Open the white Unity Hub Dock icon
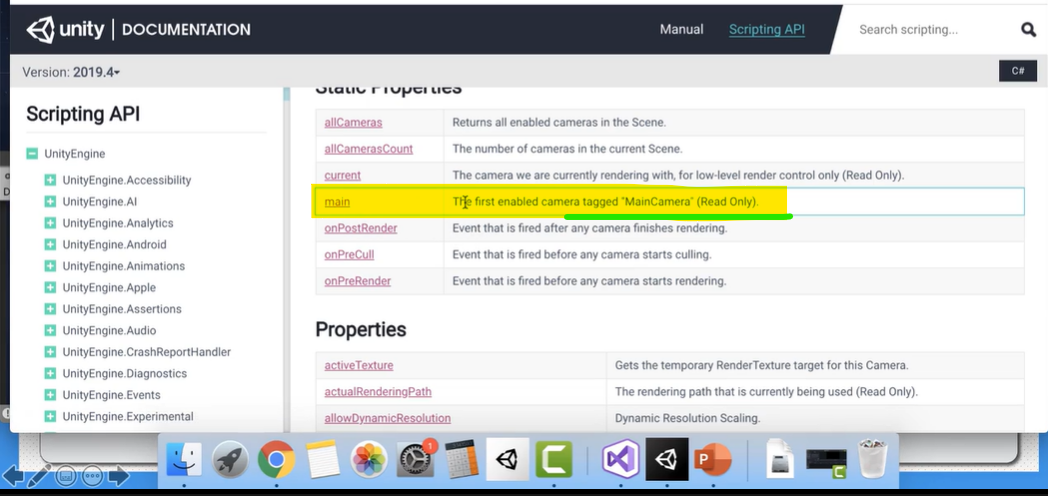 coord(508,459)
